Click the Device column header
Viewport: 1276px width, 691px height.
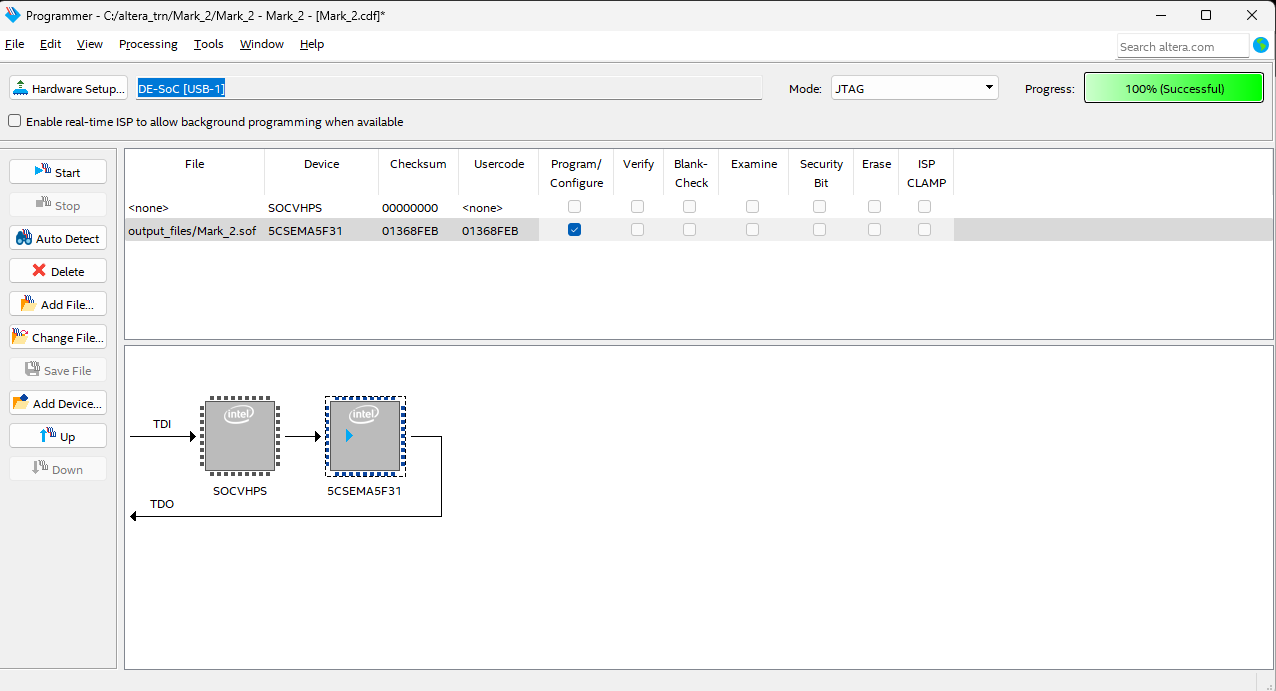coord(322,172)
